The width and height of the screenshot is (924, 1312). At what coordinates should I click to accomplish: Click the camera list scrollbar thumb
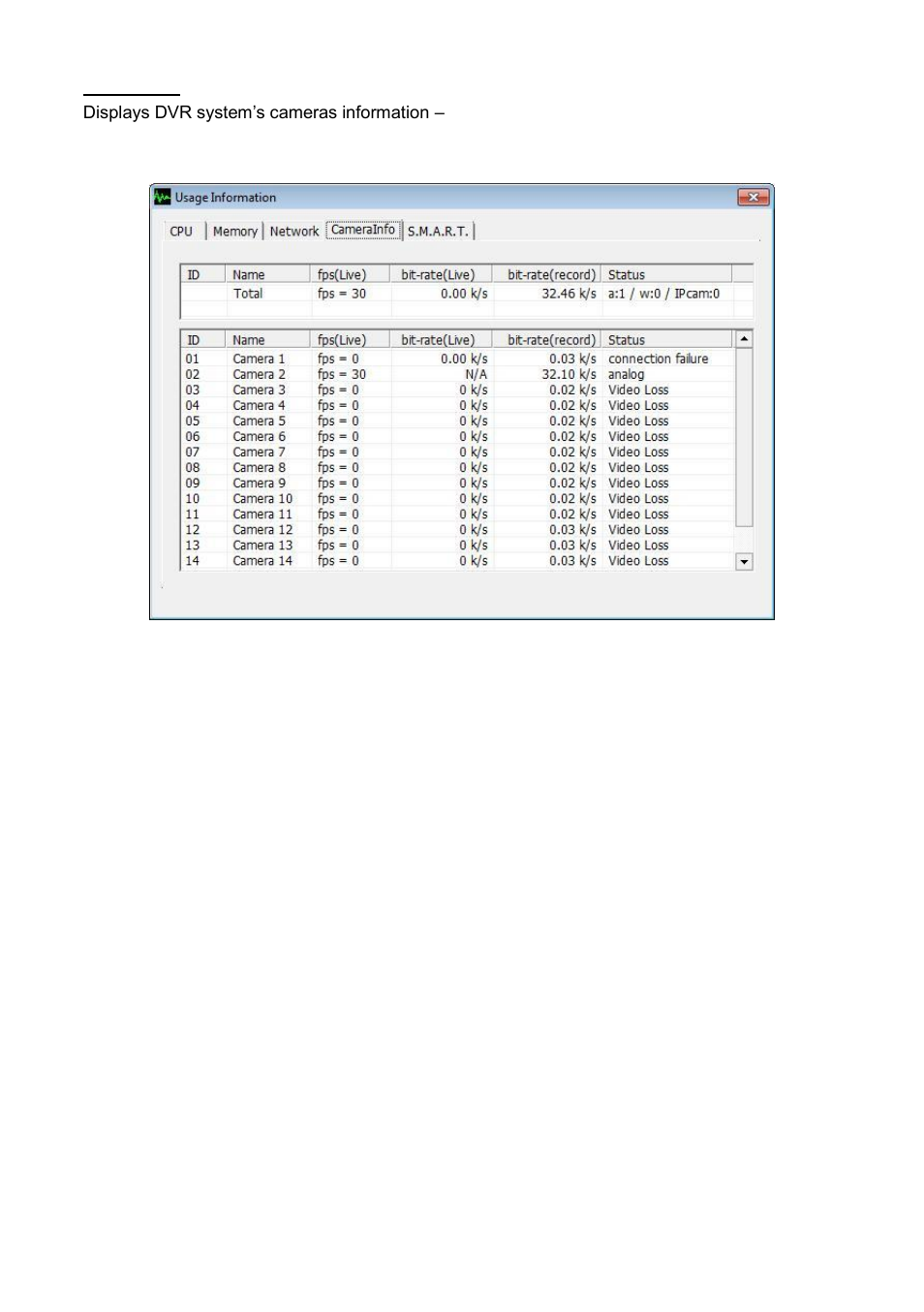pyautogui.click(x=744, y=436)
